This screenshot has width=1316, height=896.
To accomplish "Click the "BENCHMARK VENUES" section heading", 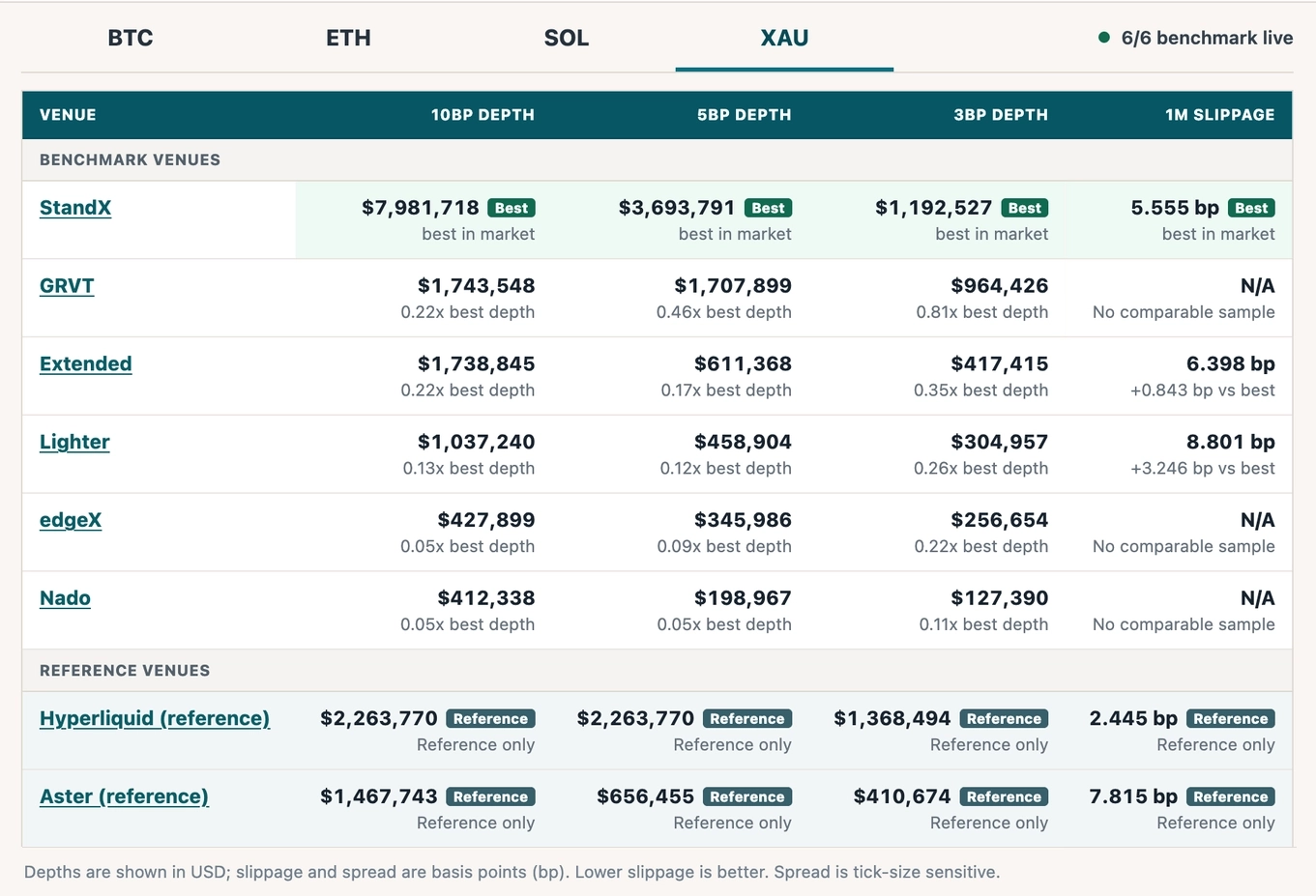I will tap(130, 160).
